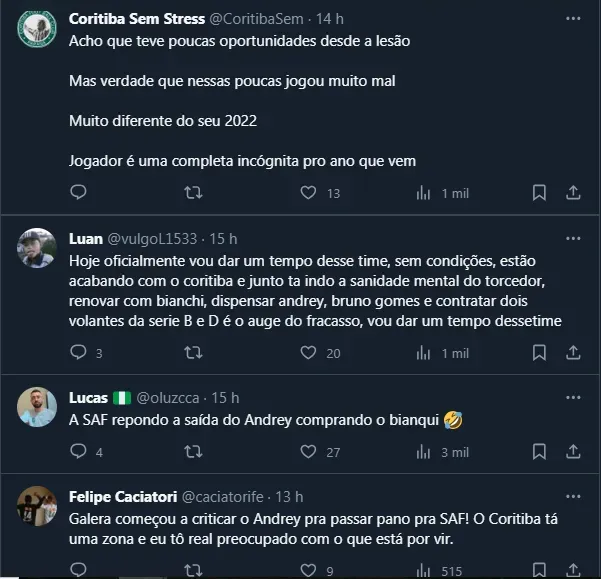Open Felipe Caciatori's profile name link
The image size is (601, 579).
(122, 497)
